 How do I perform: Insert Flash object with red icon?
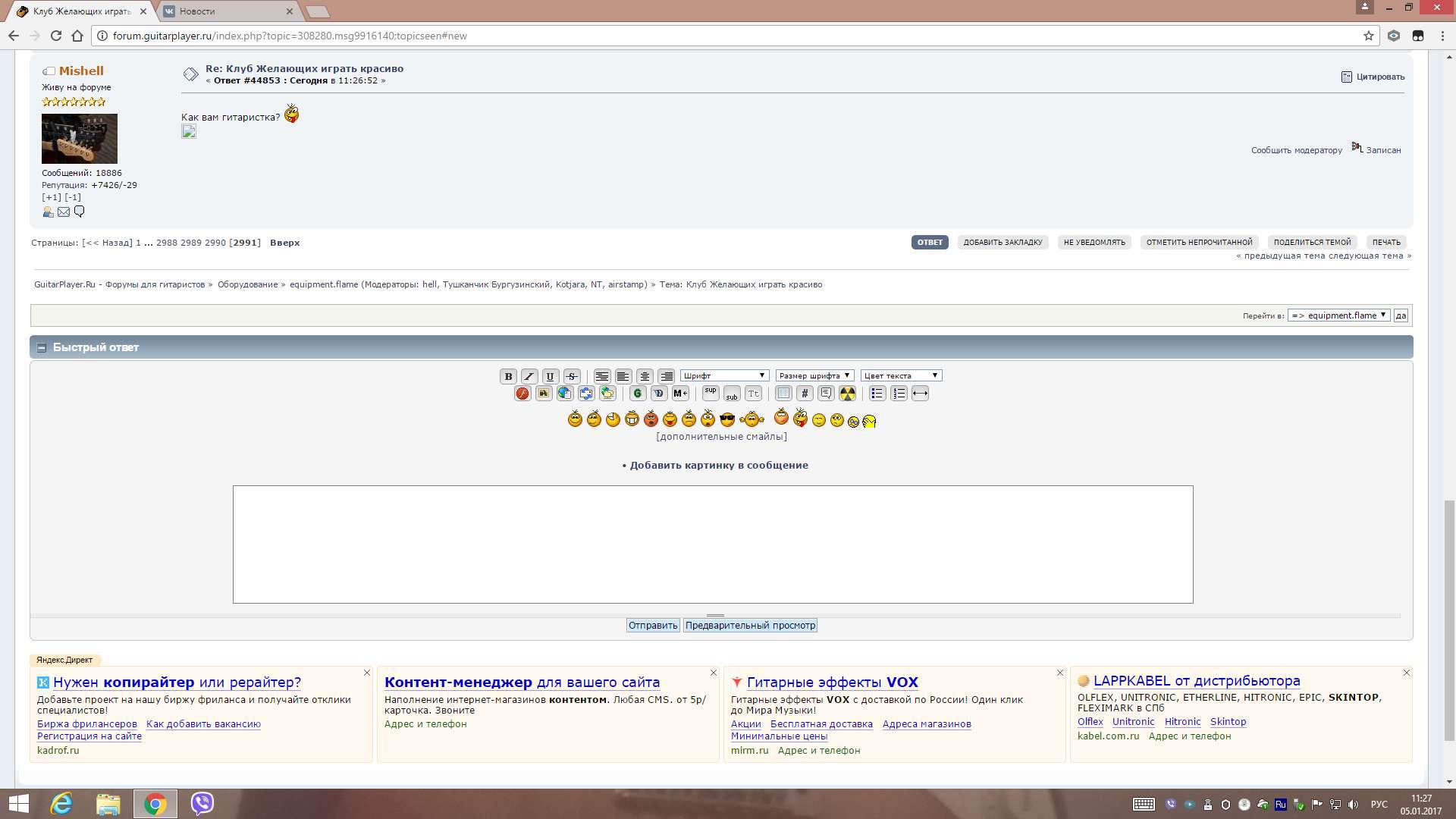click(522, 394)
